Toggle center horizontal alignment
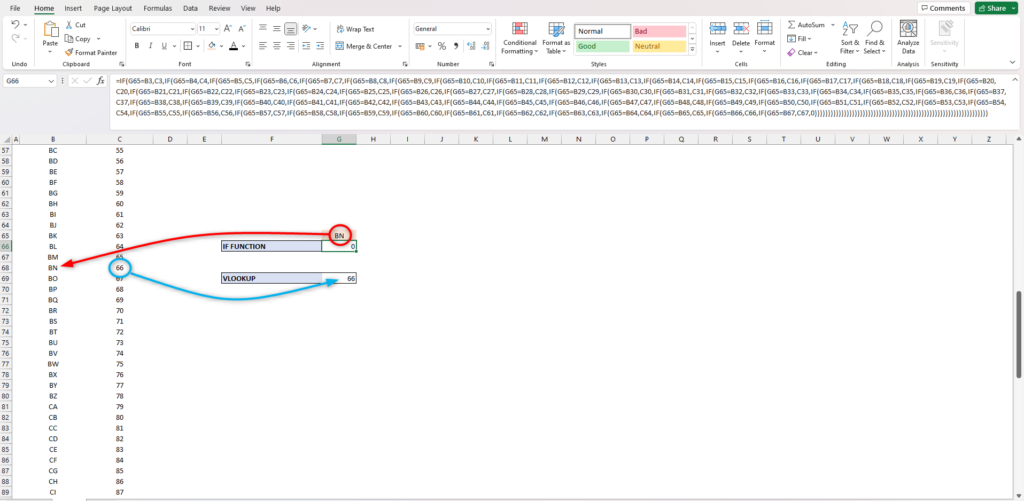This screenshot has width=1024, height=501. tap(276, 46)
